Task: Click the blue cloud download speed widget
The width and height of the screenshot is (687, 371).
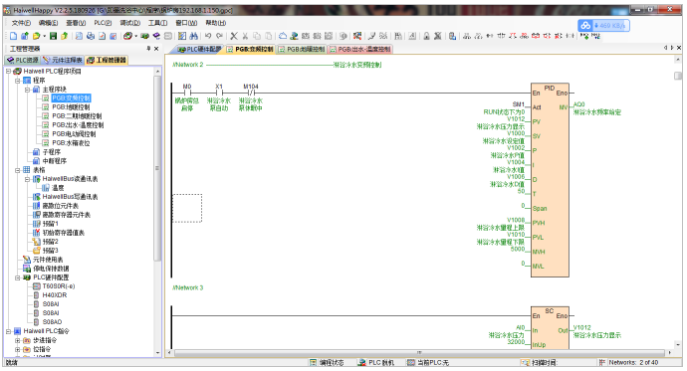Action: point(604,26)
